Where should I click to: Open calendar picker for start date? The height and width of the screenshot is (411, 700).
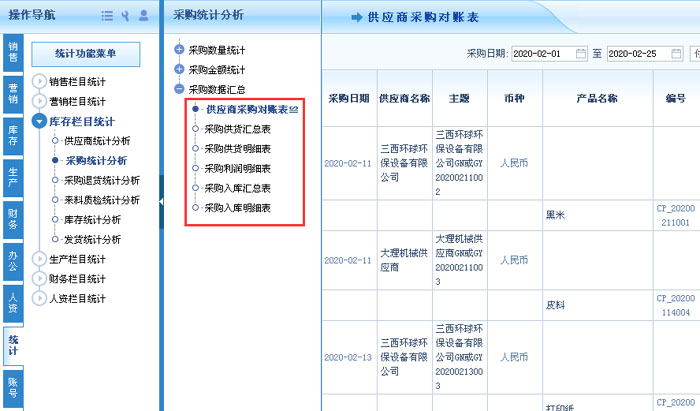point(581,54)
